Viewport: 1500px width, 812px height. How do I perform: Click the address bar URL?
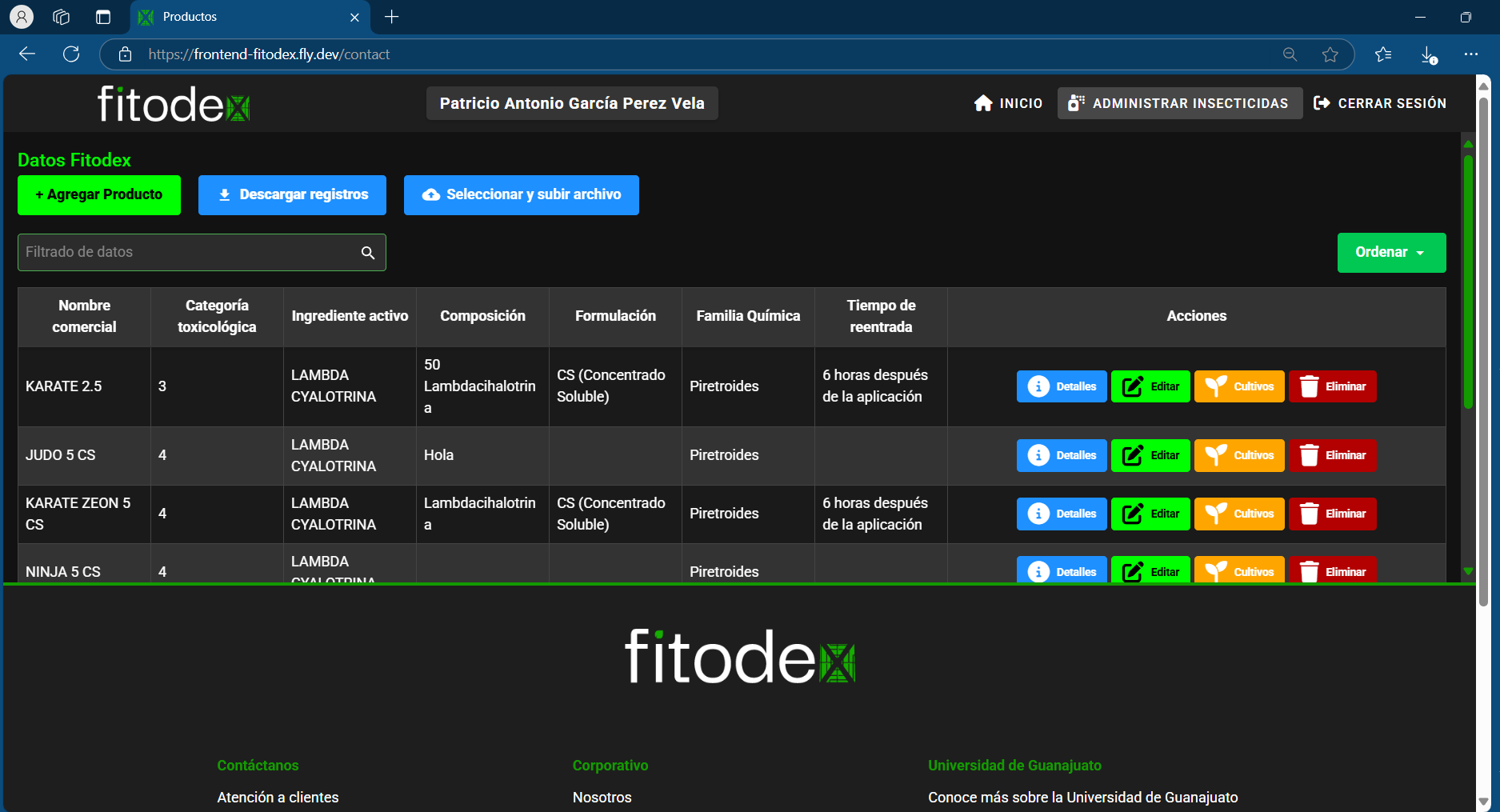[x=269, y=54]
